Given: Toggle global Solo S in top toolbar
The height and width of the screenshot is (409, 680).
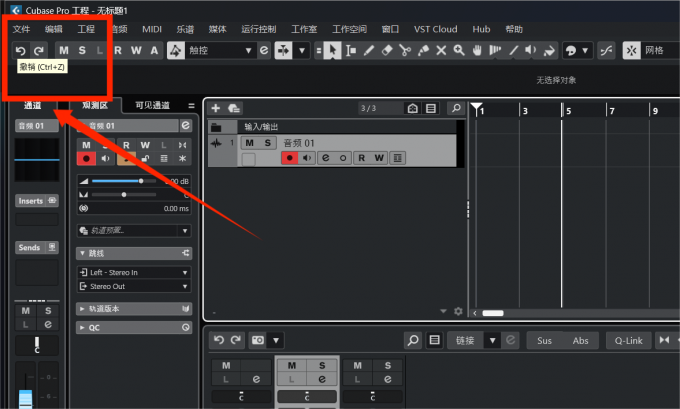Looking at the screenshot, I should [82, 50].
